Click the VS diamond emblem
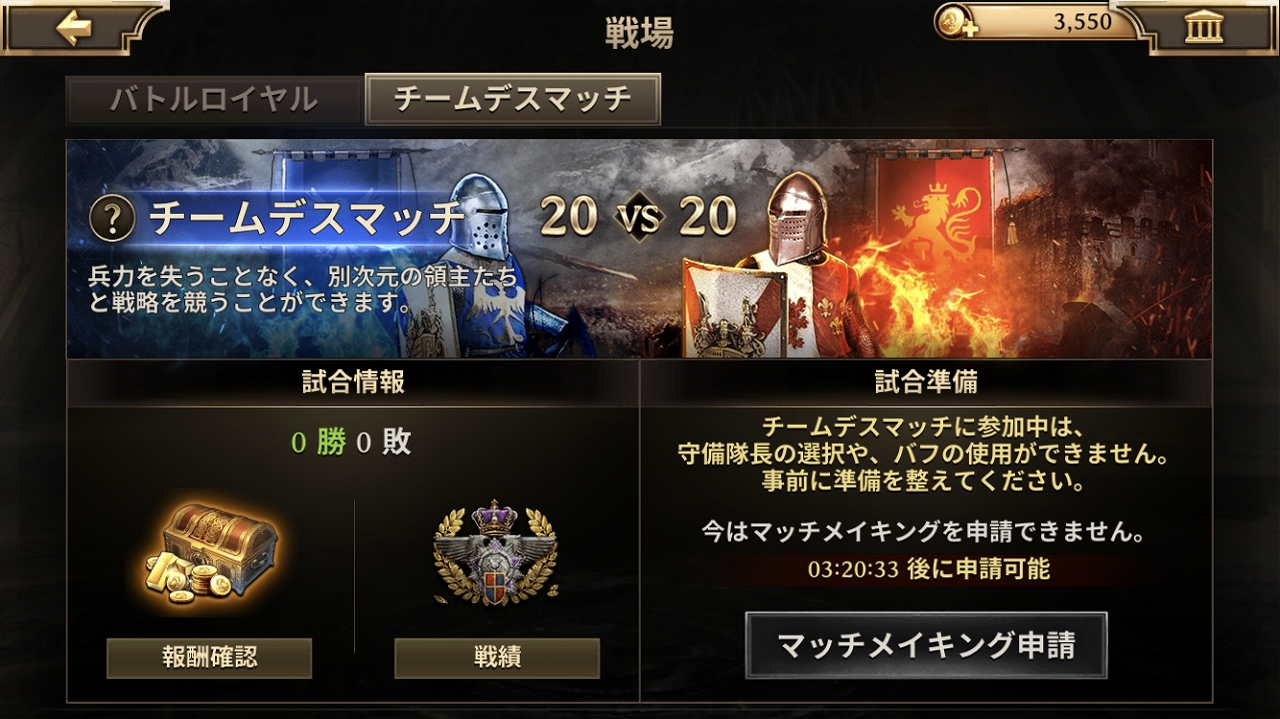This screenshot has width=1280, height=719. click(638, 218)
